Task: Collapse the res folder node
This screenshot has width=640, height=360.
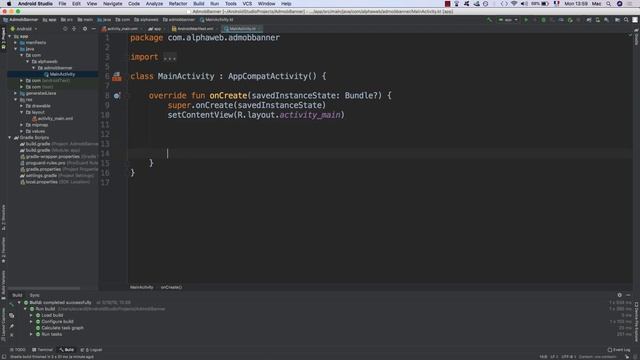Action: click(x=16, y=100)
